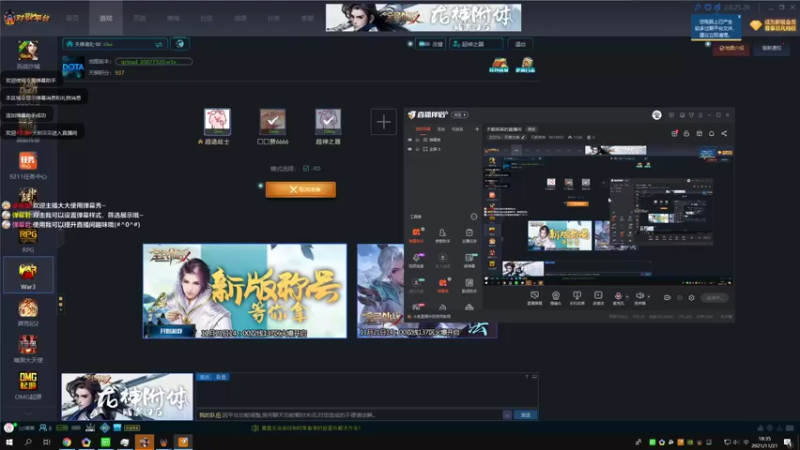Open the share icon in streaming window
Image resolution: width=800 pixels, height=450 pixels.
[724, 133]
